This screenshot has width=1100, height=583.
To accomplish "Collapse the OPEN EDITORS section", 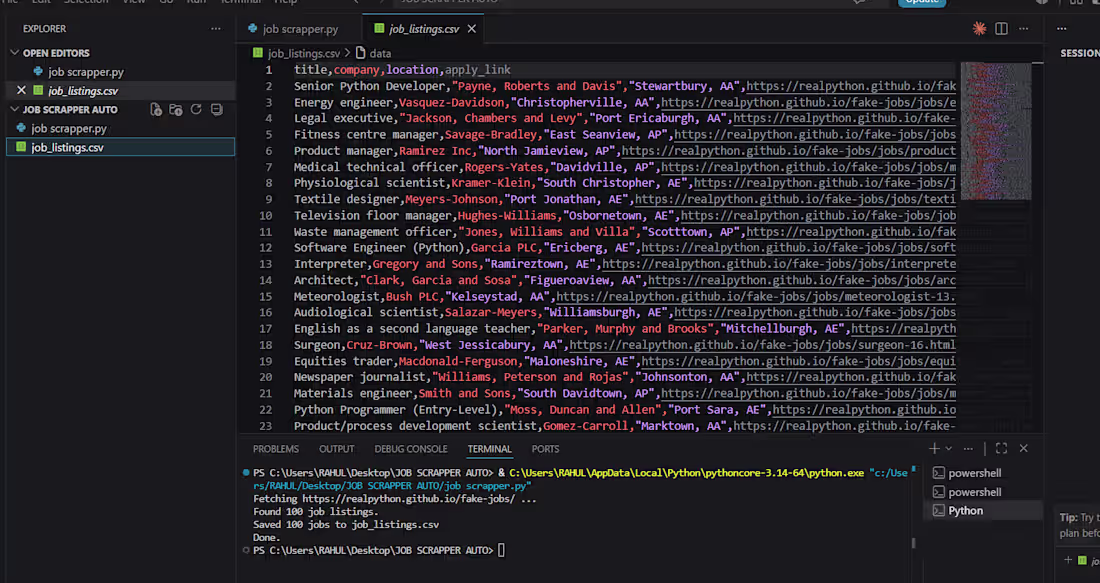I will click(x=14, y=53).
